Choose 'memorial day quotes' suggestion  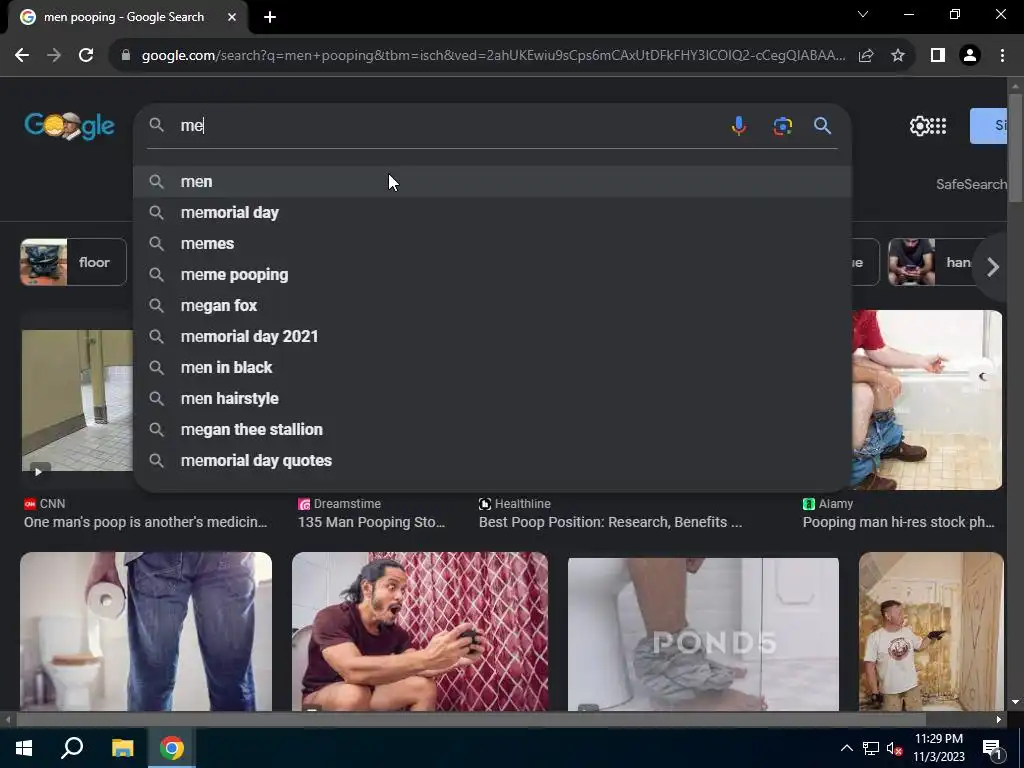(492, 461)
